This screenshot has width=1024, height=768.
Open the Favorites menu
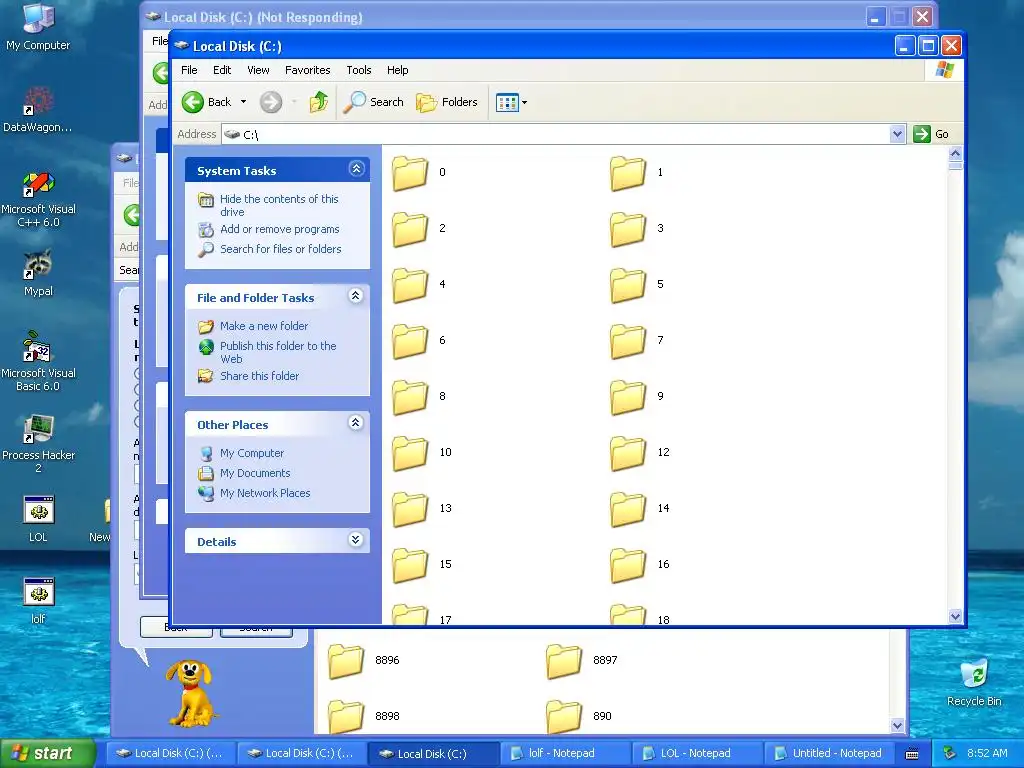click(x=308, y=70)
